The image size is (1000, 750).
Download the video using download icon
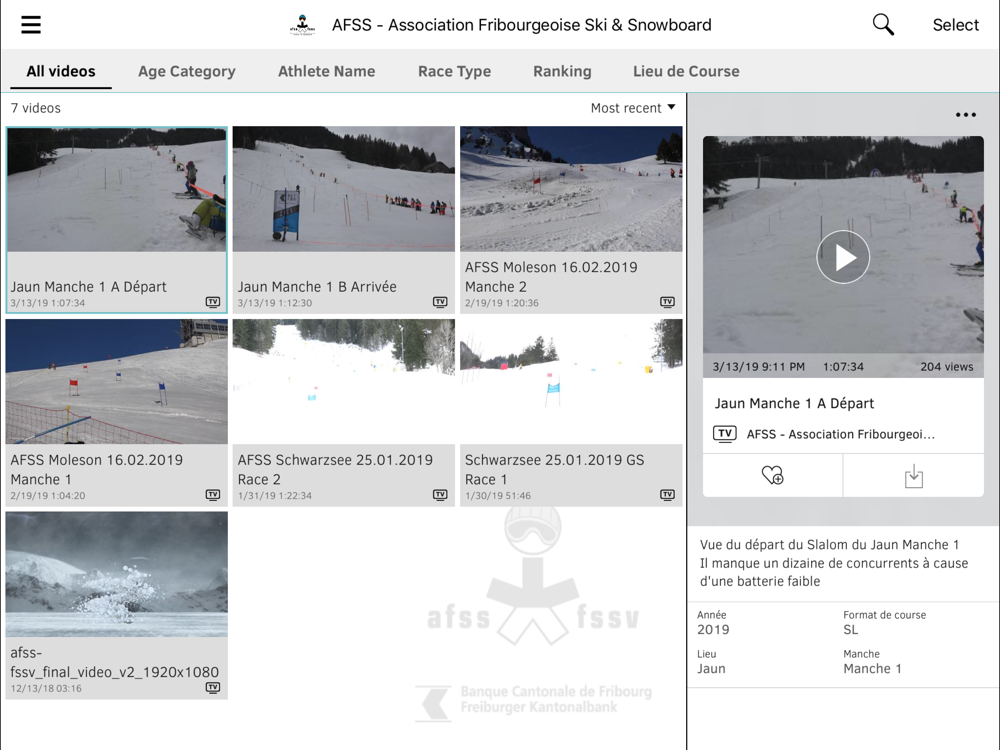[x=913, y=476]
